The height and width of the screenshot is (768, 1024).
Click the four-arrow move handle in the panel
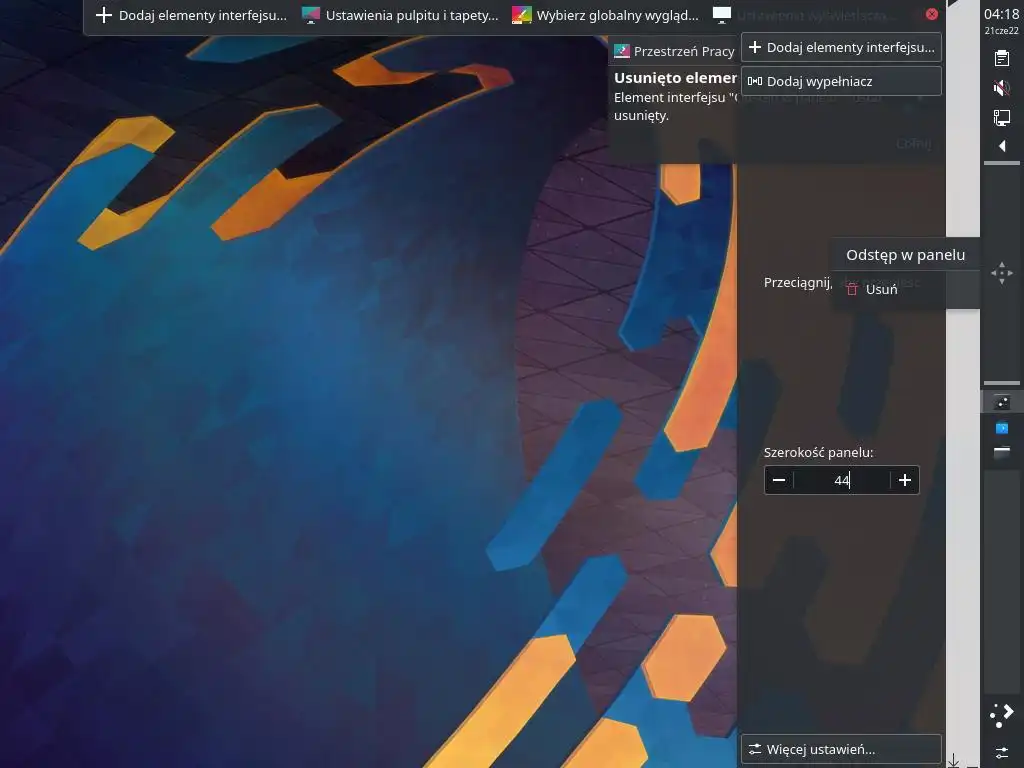pos(1002,273)
